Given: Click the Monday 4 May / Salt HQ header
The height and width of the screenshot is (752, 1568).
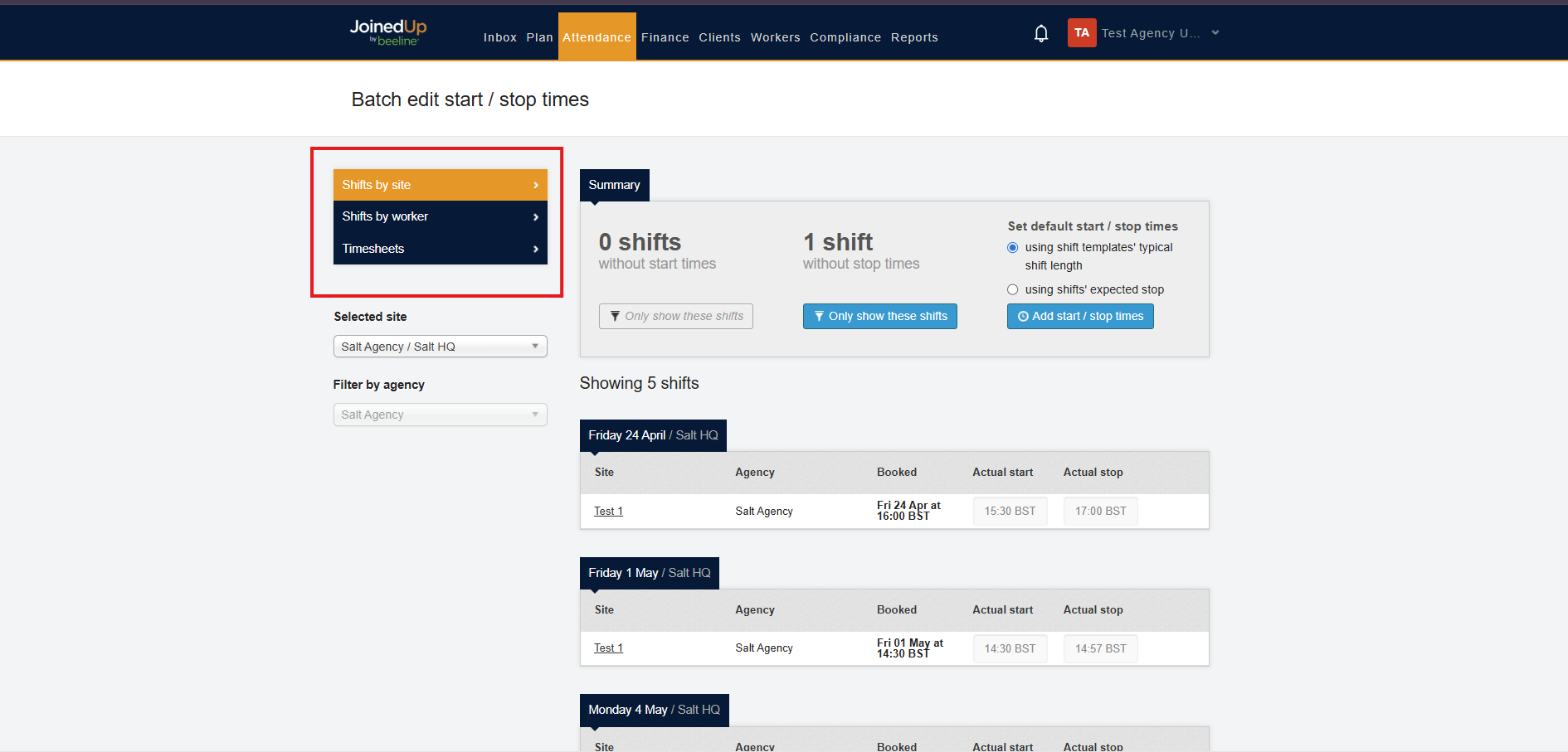Looking at the screenshot, I should click(655, 710).
